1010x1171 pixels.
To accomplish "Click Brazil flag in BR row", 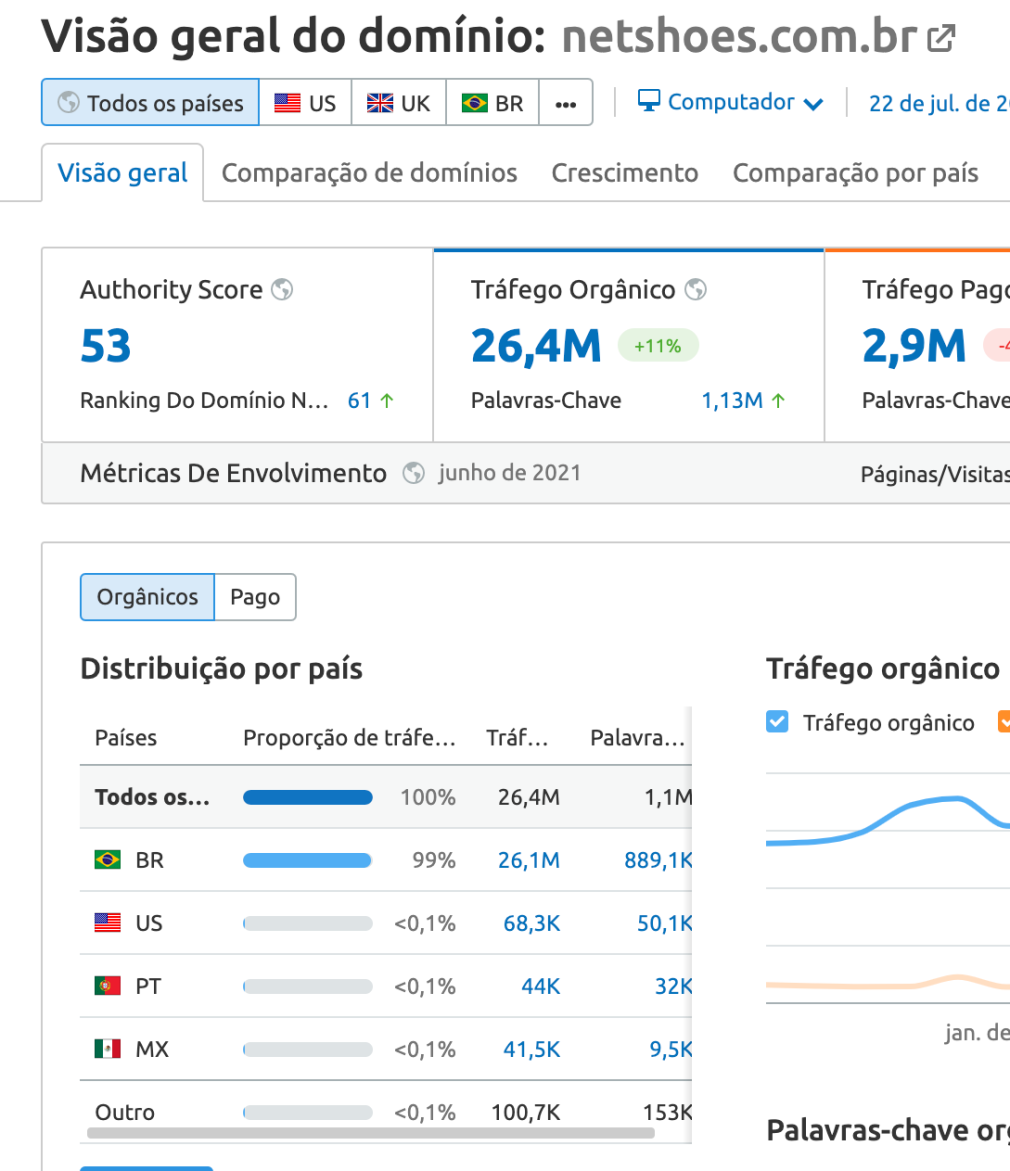I will 108,860.
